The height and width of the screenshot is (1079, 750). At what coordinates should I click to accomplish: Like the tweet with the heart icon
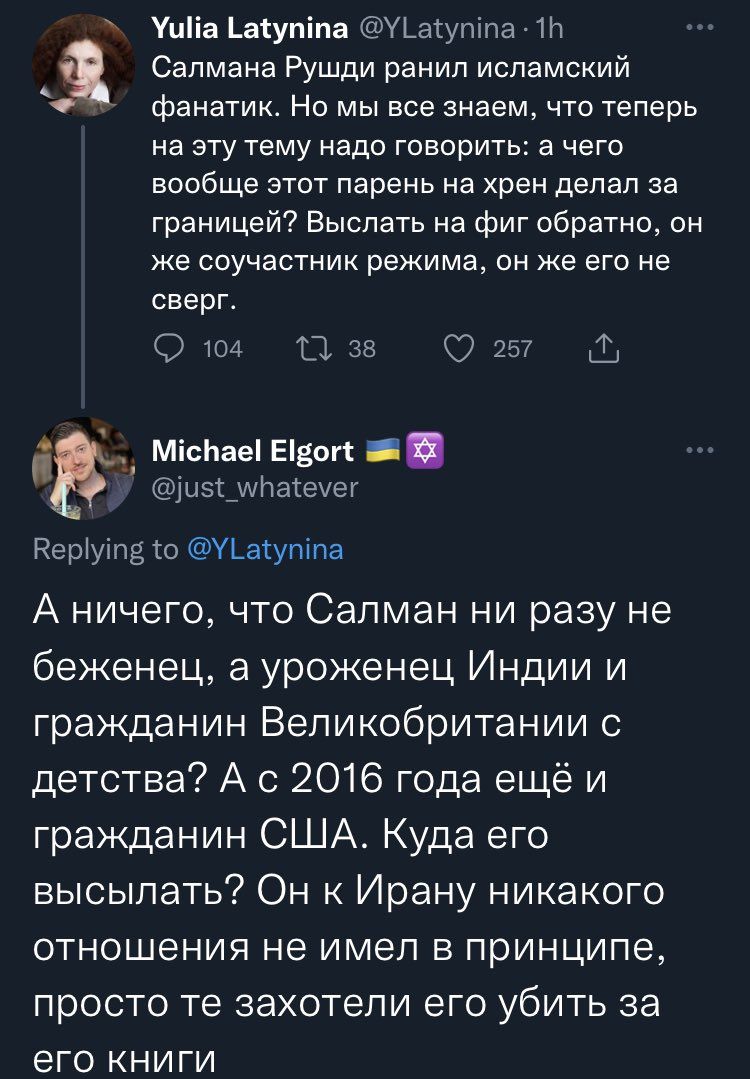pyautogui.click(x=457, y=348)
